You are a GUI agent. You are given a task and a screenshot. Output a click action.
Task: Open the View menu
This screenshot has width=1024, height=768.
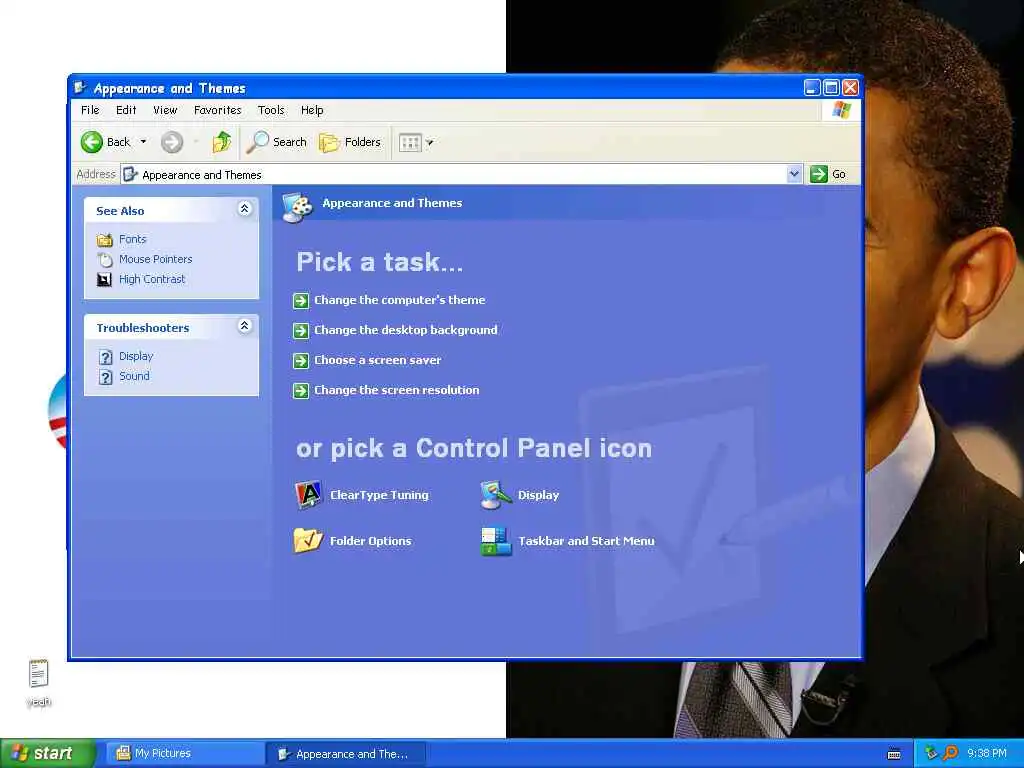click(165, 110)
